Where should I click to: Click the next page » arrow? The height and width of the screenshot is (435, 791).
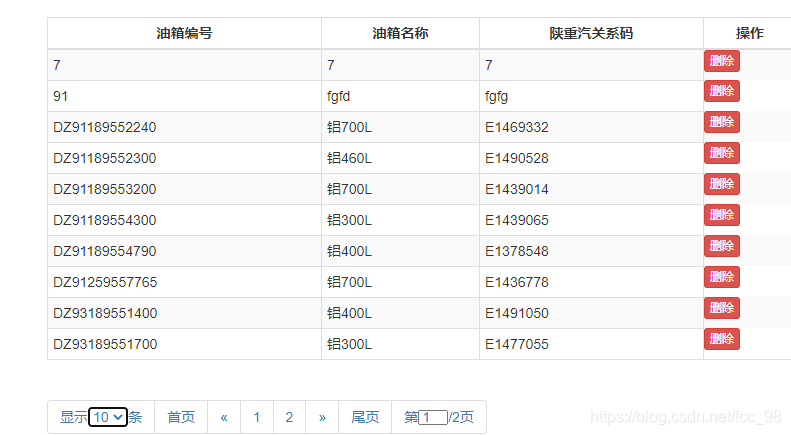click(322, 417)
